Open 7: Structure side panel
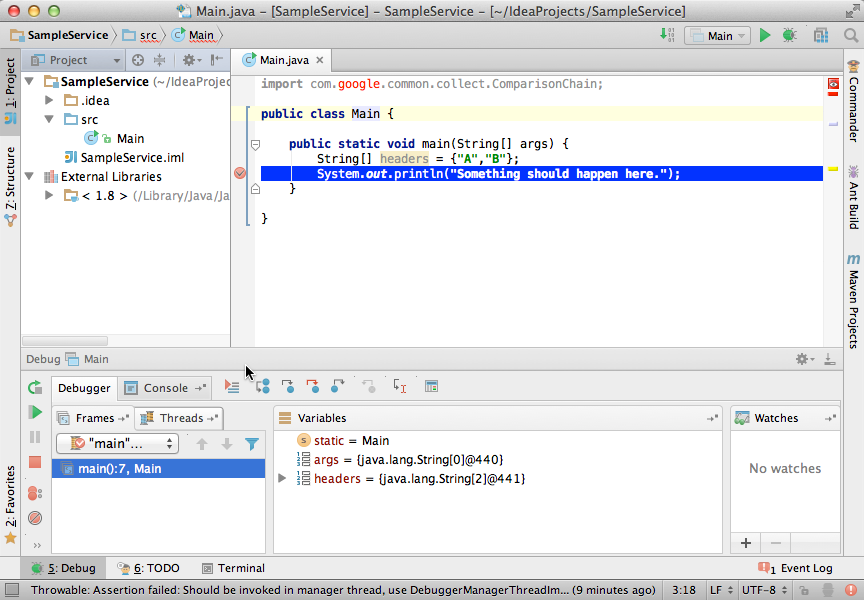 tap(10, 186)
